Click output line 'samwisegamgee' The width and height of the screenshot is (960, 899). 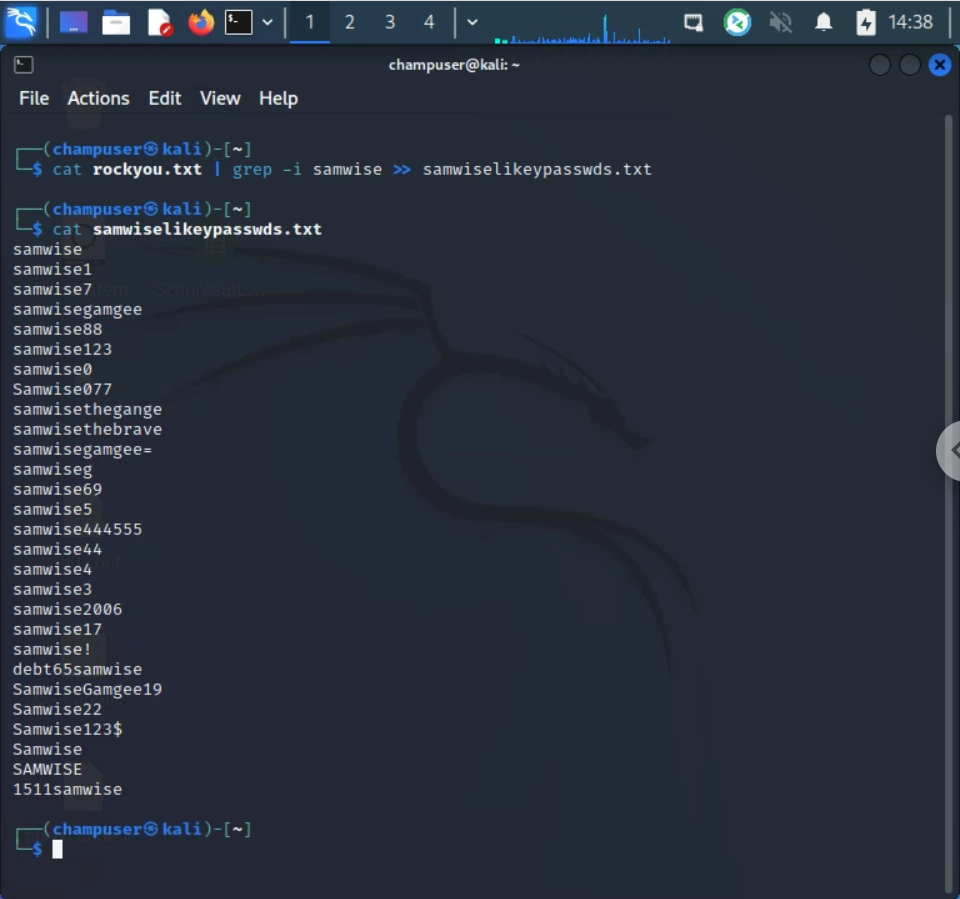[77, 309]
